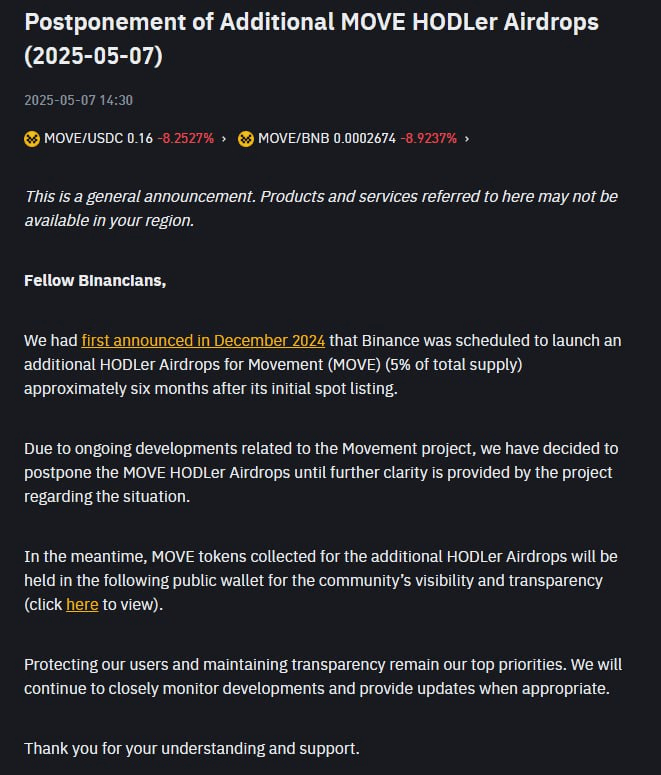Viewport: 661px width, 775px height.
Task: Click the paragraph starting "In the meantime"
Action: pos(321,580)
